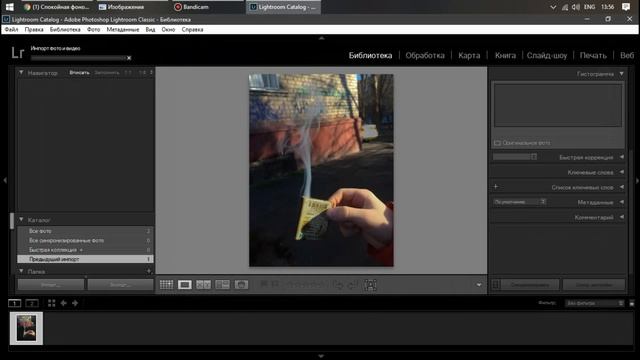The width and height of the screenshot is (640, 360).
Task: Click the face region draw tool icon
Action: point(370,285)
